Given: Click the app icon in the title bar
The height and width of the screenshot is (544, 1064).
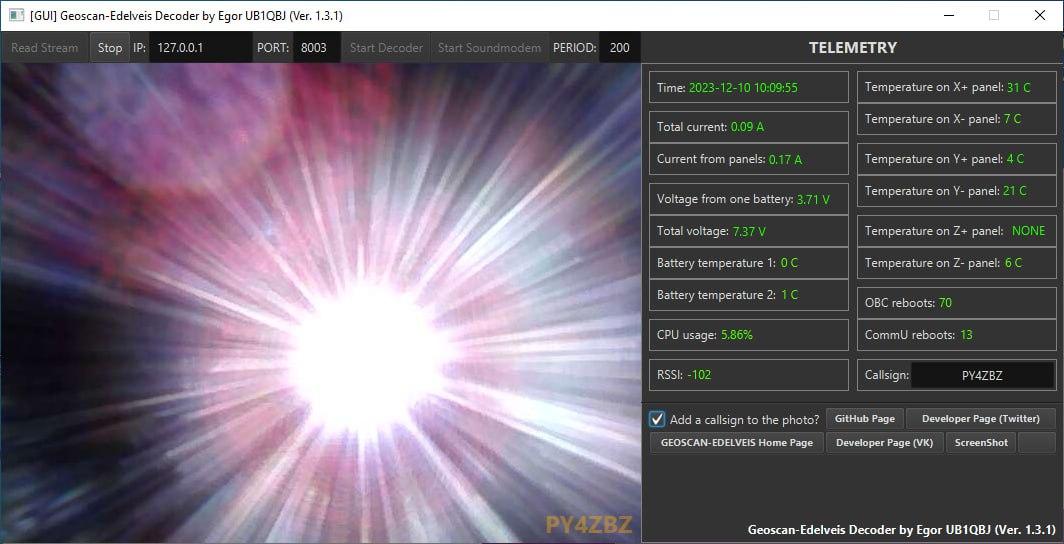Looking at the screenshot, I should click(x=16, y=15).
